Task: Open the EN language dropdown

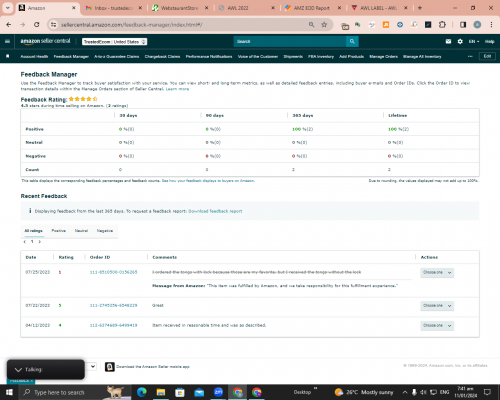Action: tap(474, 41)
